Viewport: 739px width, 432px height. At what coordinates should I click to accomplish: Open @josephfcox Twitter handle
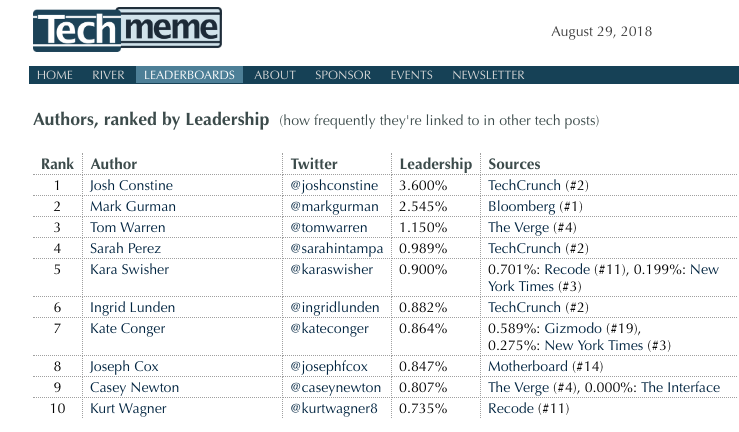pyautogui.click(x=329, y=367)
